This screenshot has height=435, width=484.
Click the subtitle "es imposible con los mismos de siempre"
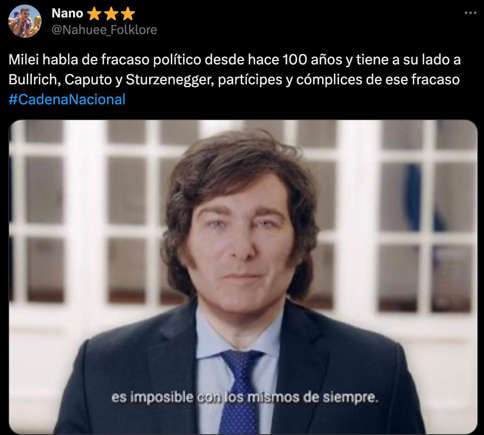[245, 397]
